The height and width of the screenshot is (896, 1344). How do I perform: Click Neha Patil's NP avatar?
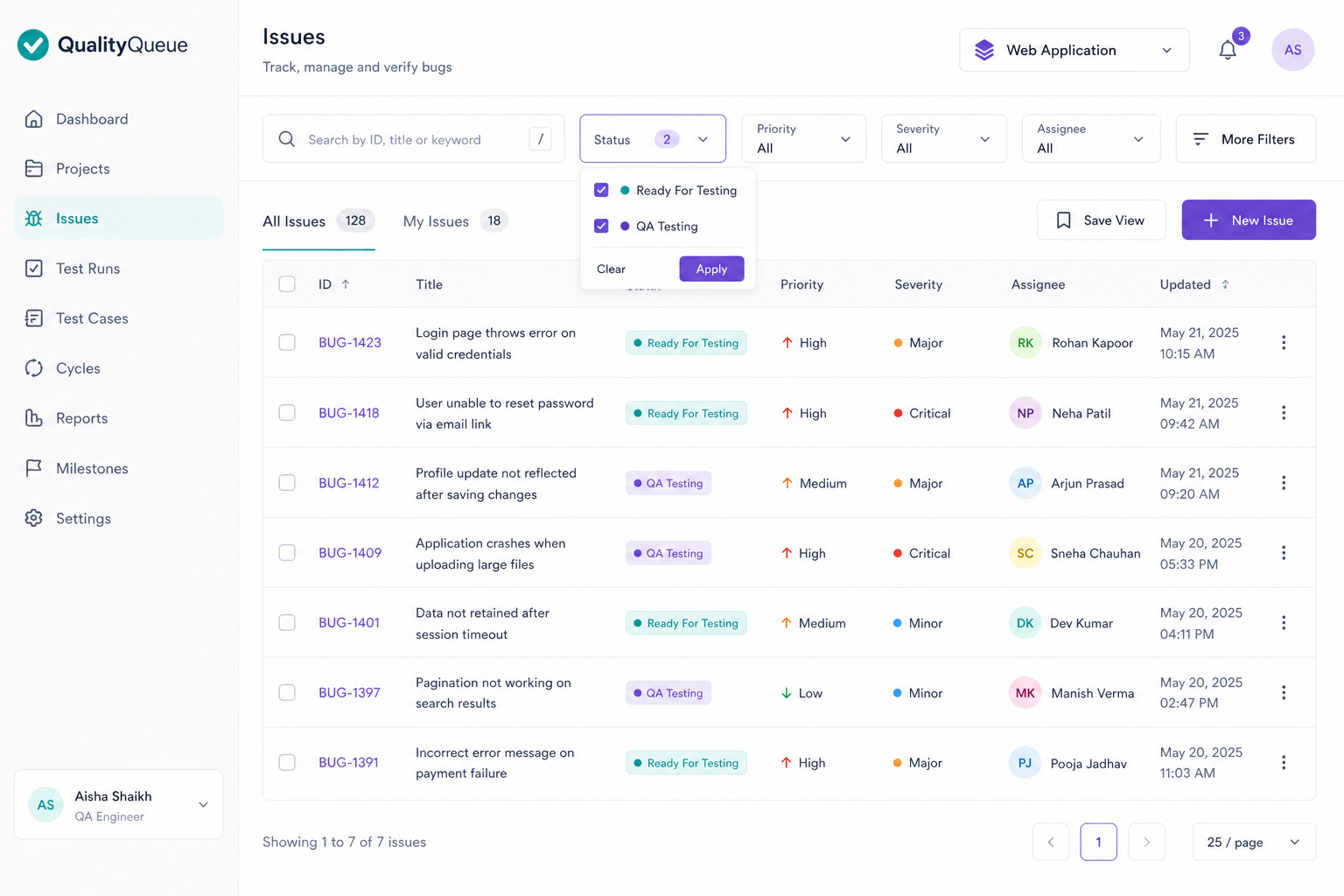point(1025,413)
